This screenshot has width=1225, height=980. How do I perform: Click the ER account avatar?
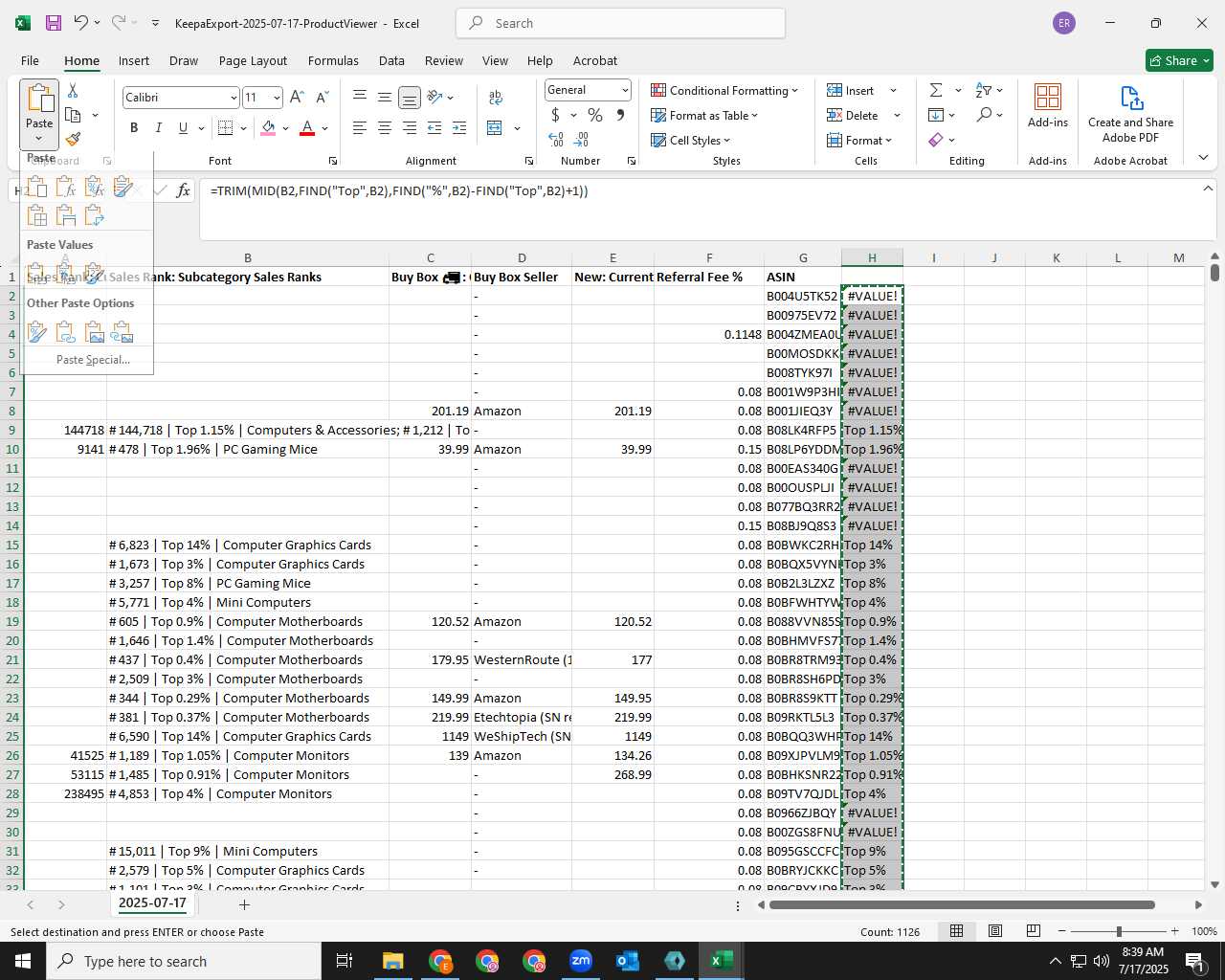pos(1063,23)
